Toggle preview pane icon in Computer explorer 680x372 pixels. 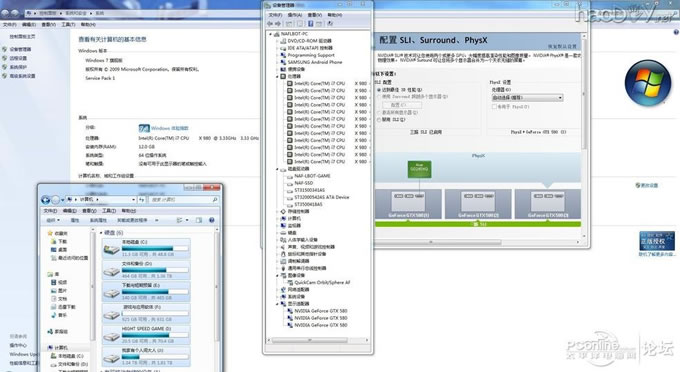click(x=199, y=220)
